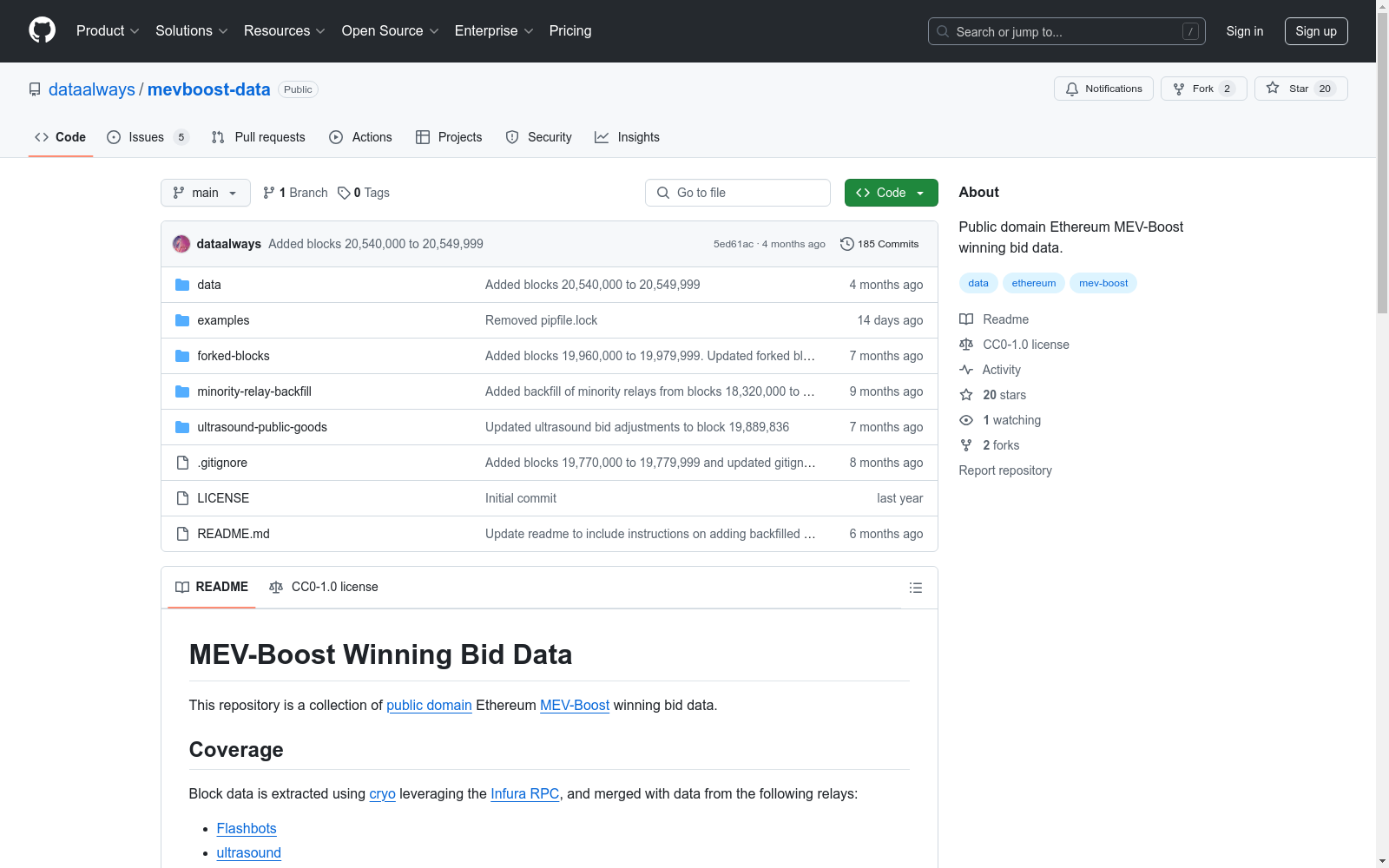Select the data topic tag
1389x868 pixels.
pos(978,283)
